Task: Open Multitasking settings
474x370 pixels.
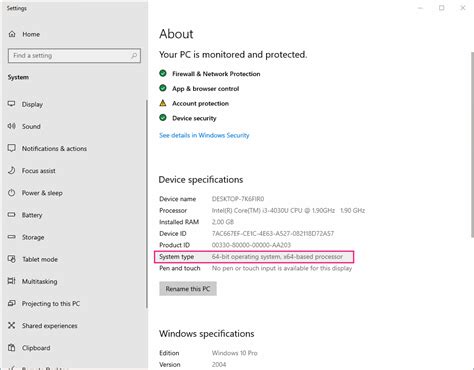Action: (39, 282)
